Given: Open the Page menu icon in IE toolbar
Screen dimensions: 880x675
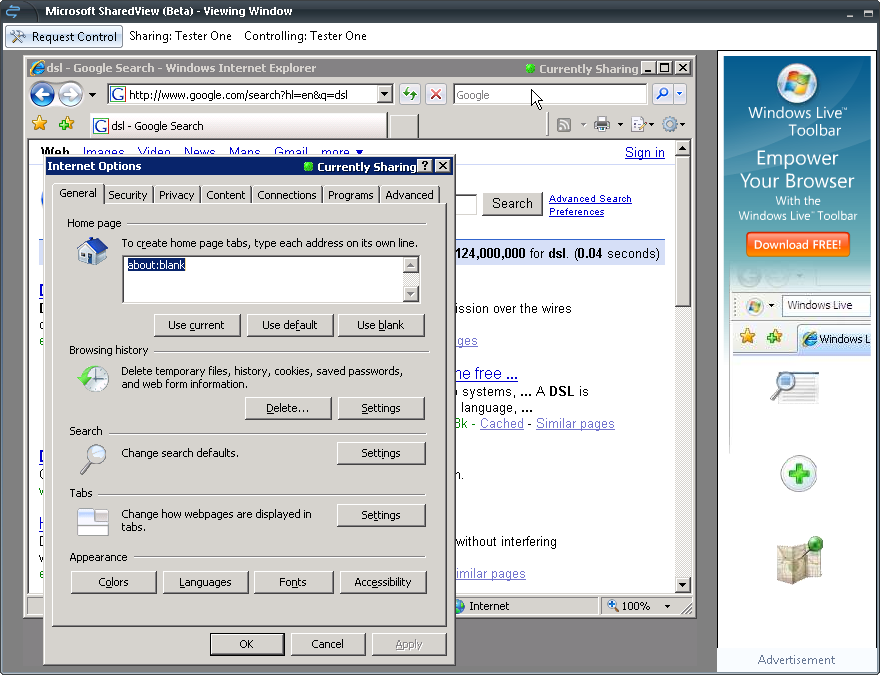Looking at the screenshot, I should pyautogui.click(x=639, y=125).
